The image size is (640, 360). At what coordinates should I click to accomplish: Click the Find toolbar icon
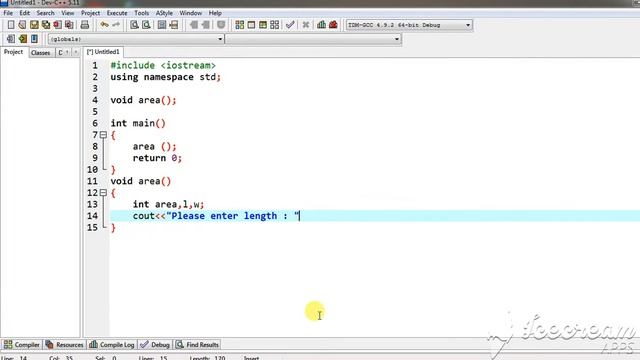point(134,25)
